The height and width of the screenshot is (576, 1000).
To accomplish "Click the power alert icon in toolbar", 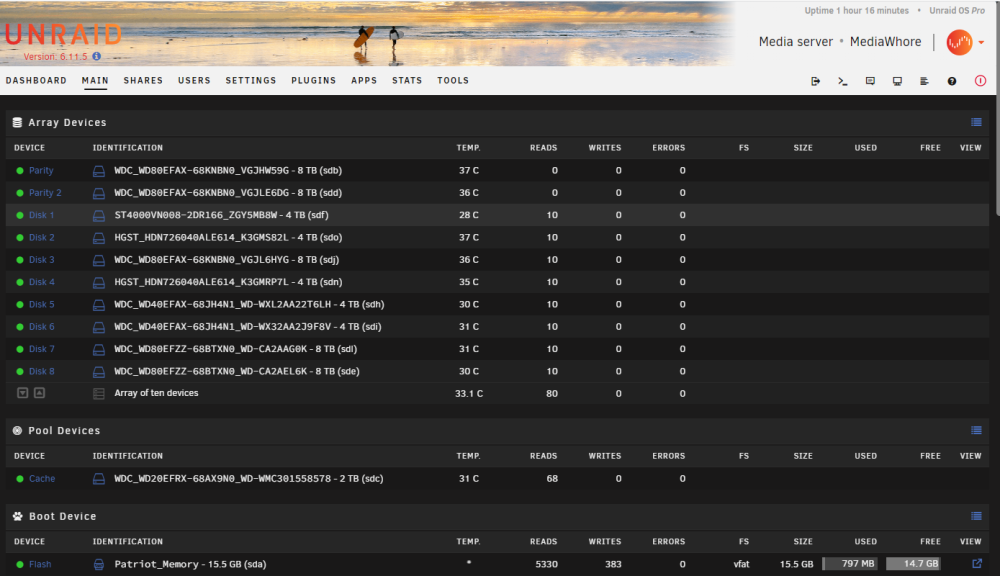I will pos(980,81).
